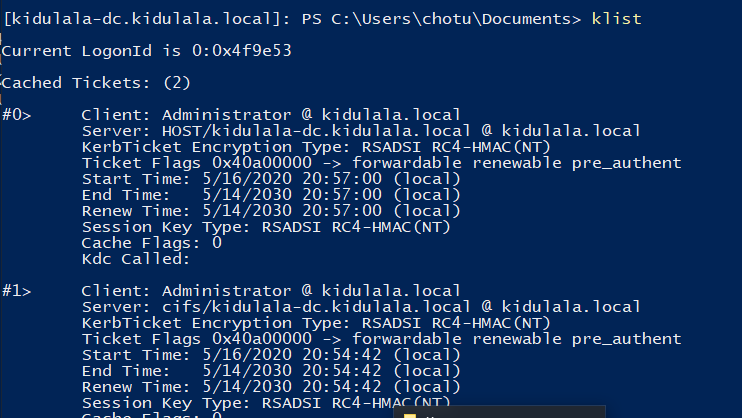Viewport: 742px width, 418px height.
Task: Click the Cached Tickets: (2) line
Action: 96,82
